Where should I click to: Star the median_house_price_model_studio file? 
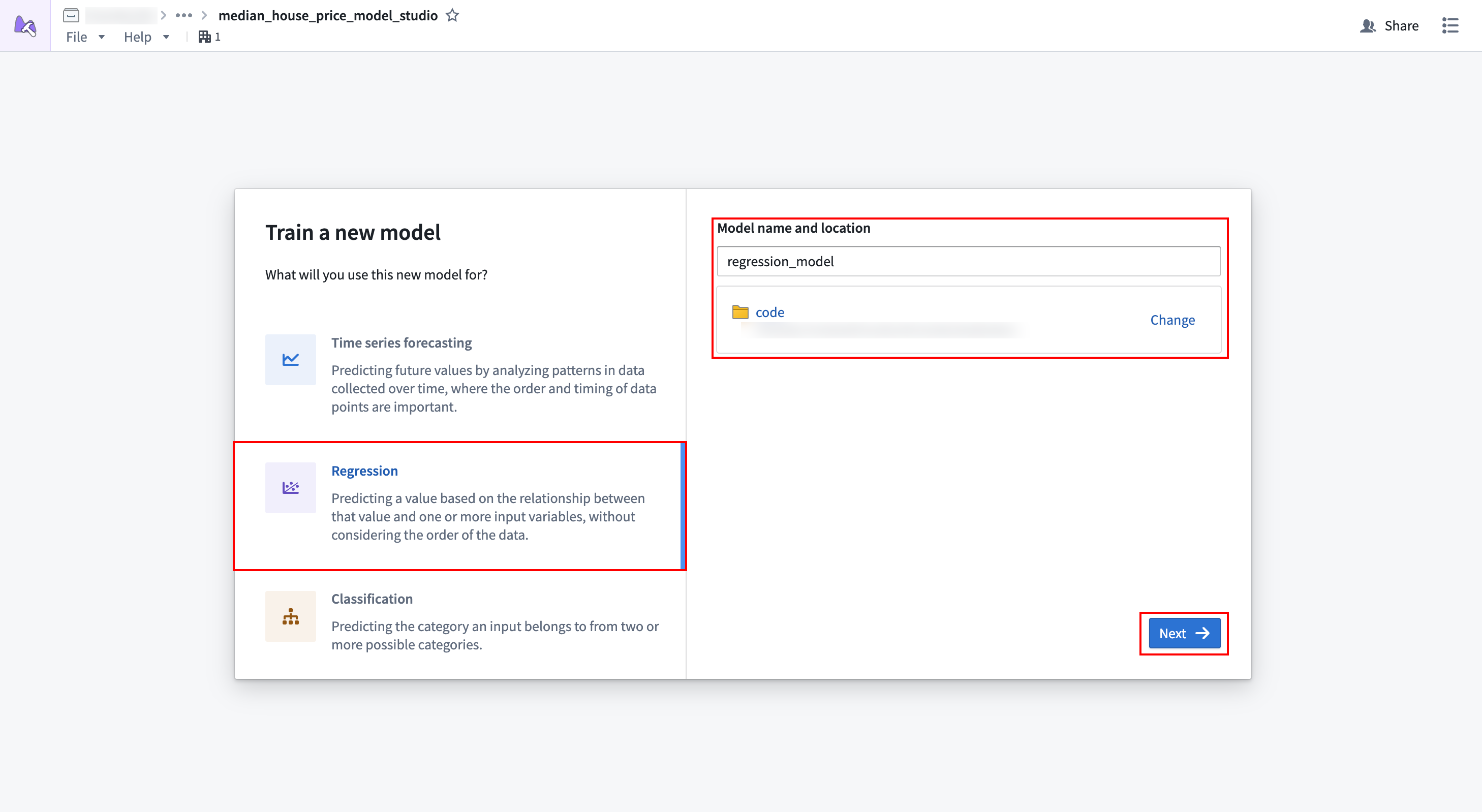[452, 16]
